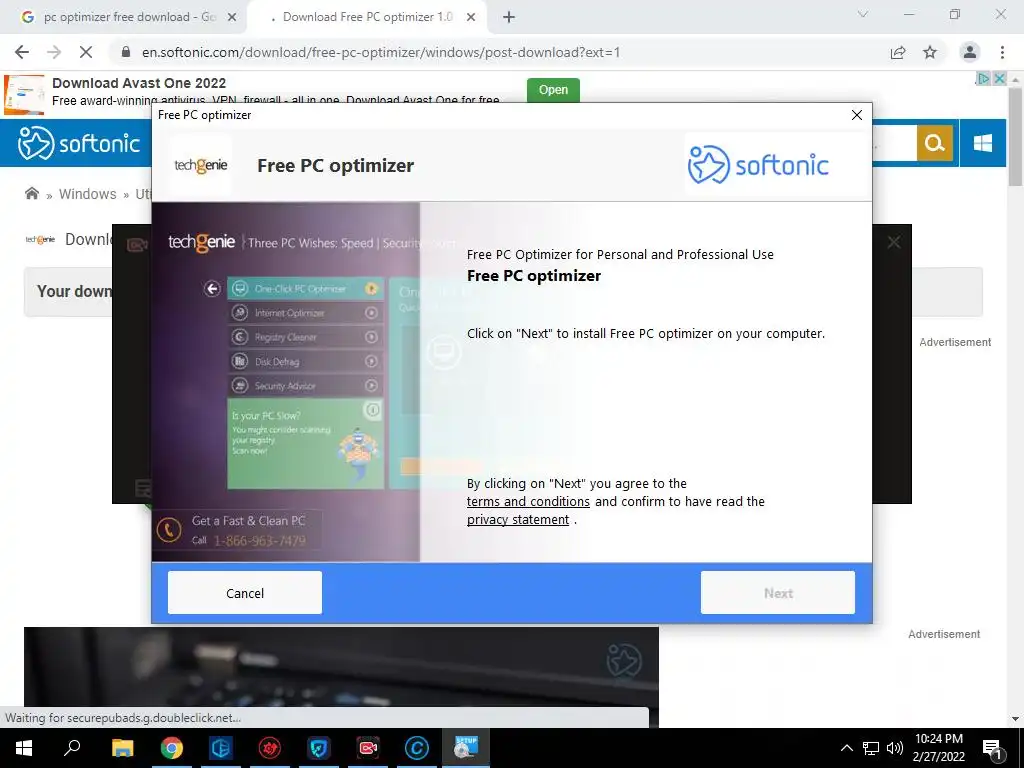The height and width of the screenshot is (768, 1024).
Task: Click the Softonic logo in installer header
Action: point(758,165)
